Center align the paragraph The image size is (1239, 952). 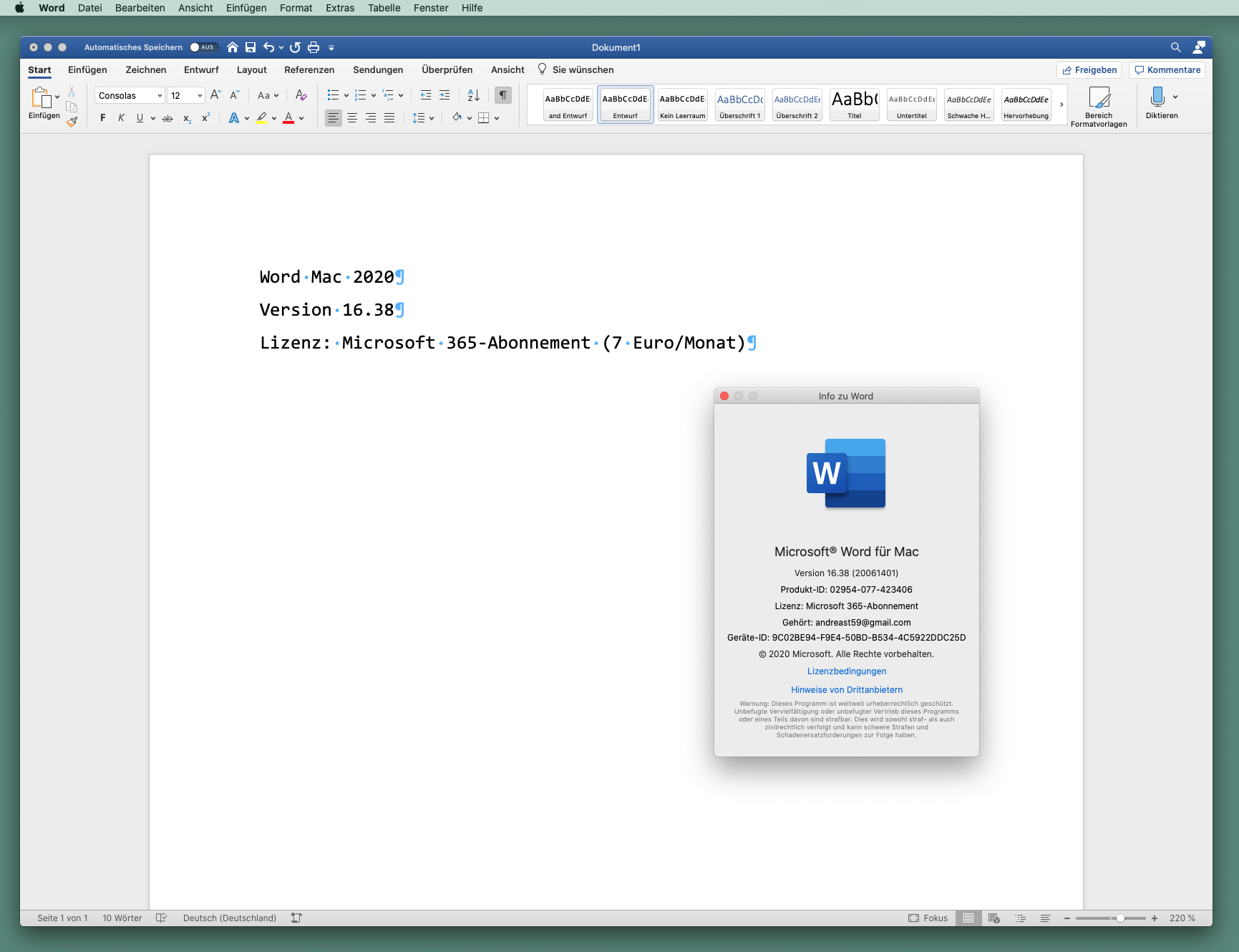point(352,118)
